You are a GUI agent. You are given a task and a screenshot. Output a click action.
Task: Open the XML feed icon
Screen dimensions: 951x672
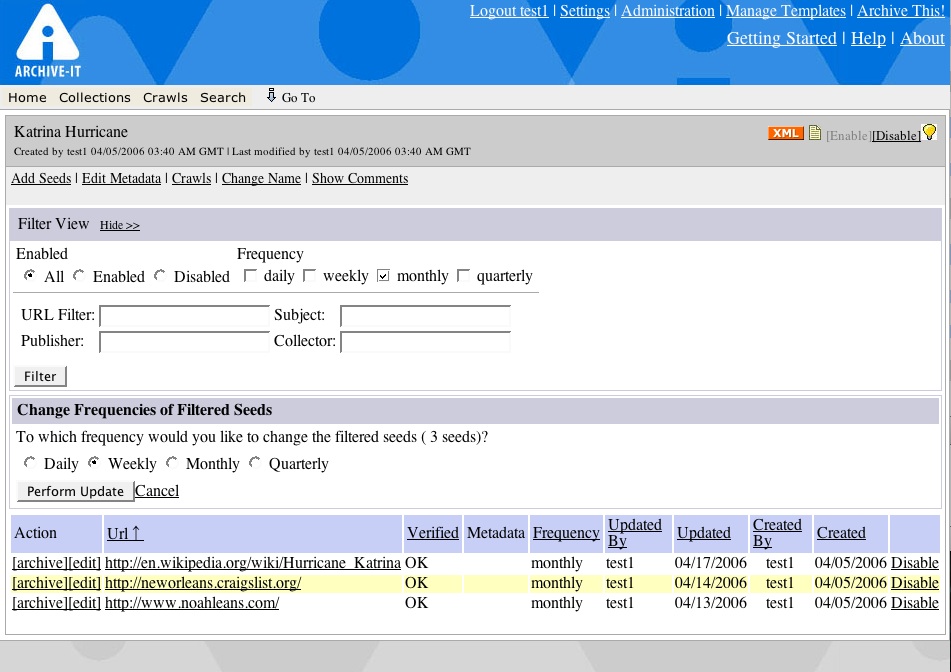(x=785, y=133)
